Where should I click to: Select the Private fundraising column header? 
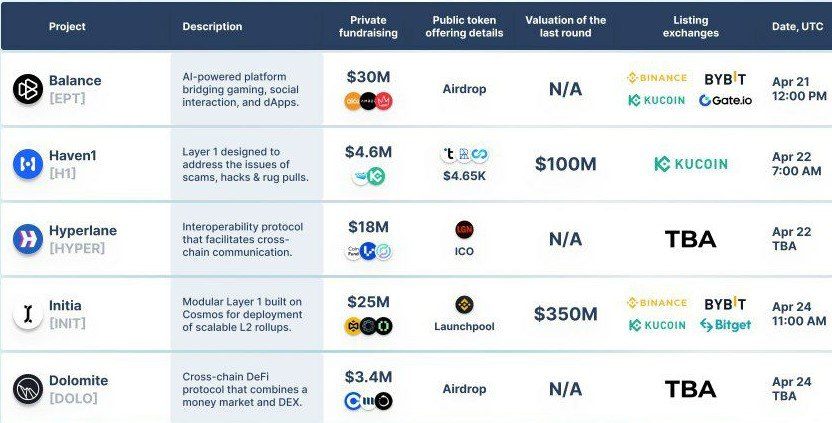click(373, 26)
